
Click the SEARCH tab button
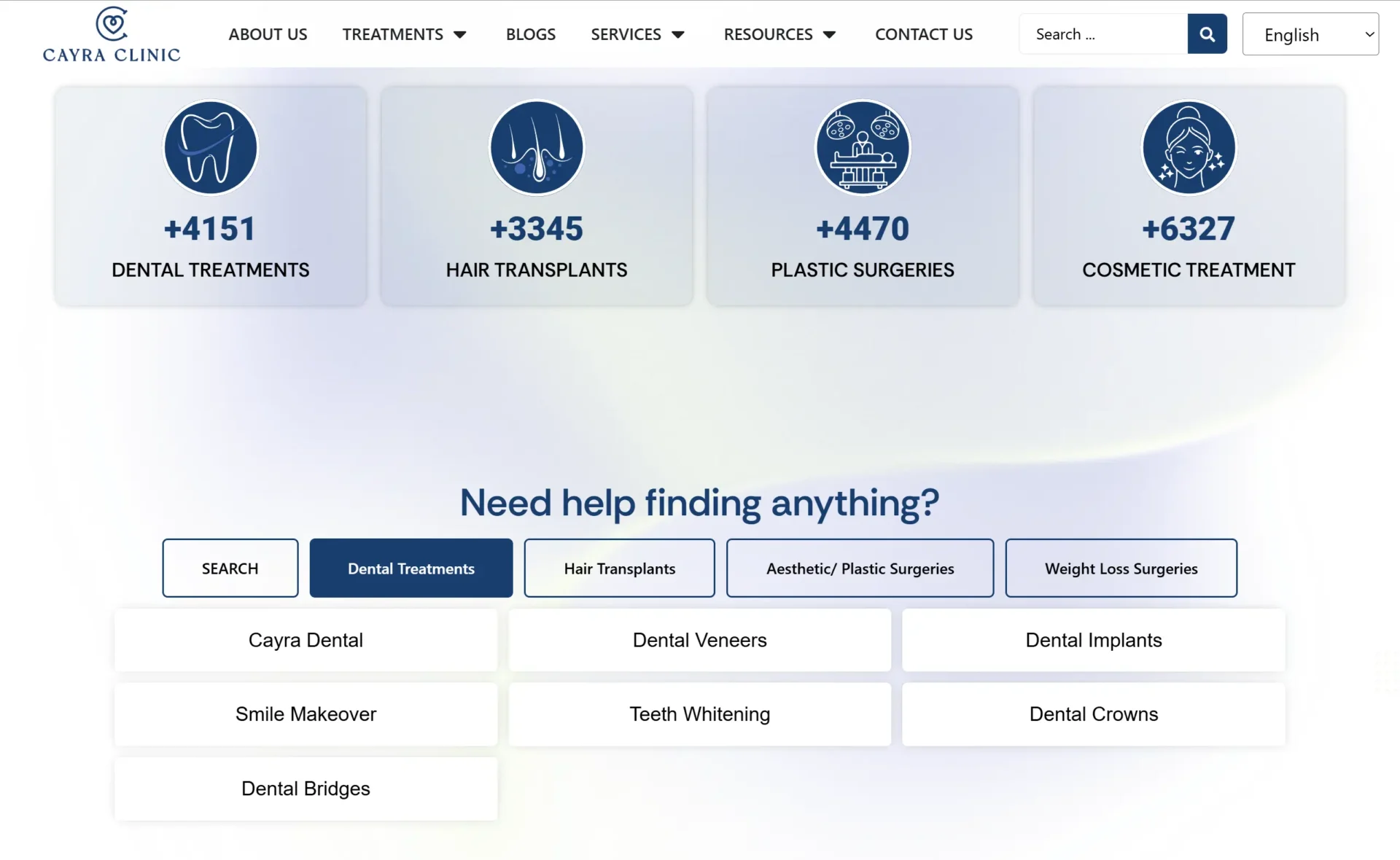230,568
